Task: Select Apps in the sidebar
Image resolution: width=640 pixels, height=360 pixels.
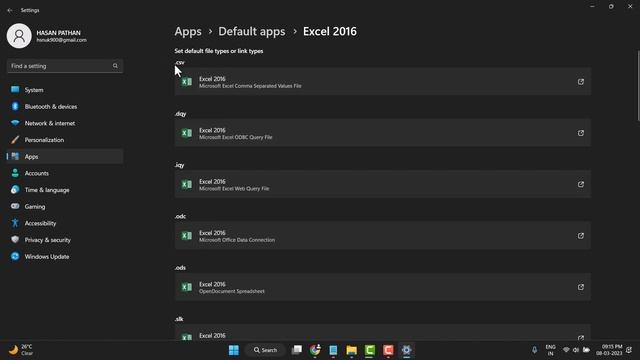Action: (x=65, y=157)
